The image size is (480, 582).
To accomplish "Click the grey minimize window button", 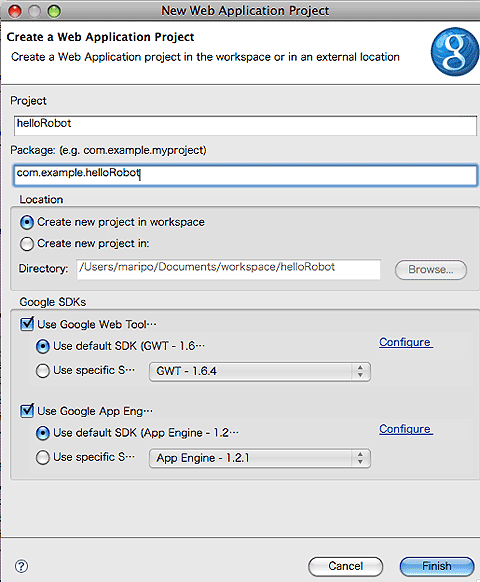I will pos(35,11).
